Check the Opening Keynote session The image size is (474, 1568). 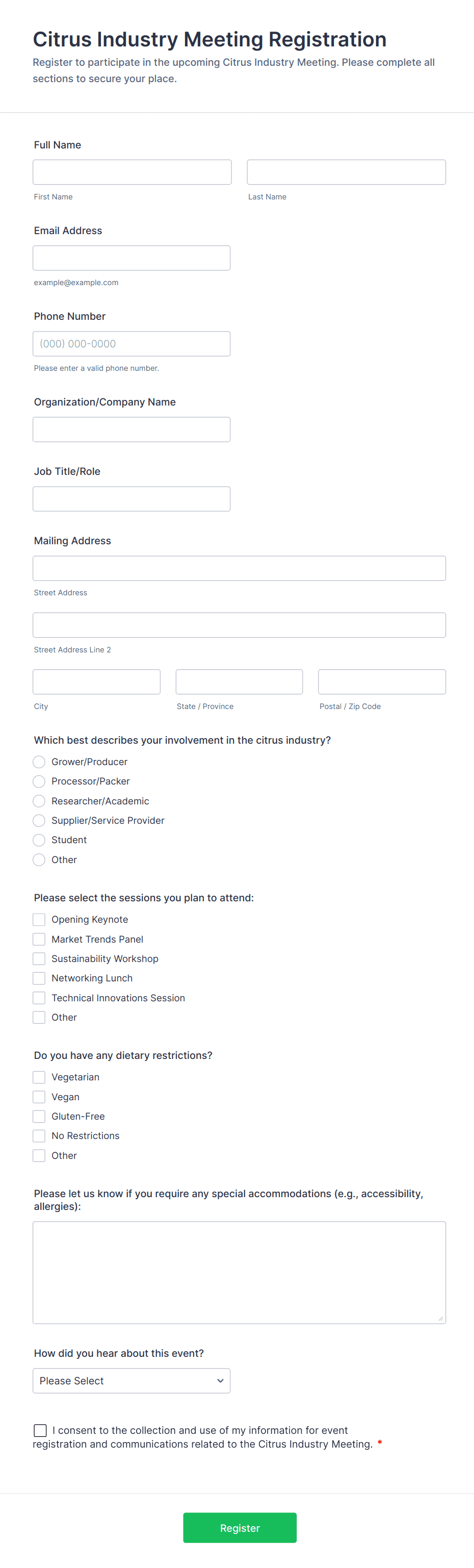(x=39, y=919)
